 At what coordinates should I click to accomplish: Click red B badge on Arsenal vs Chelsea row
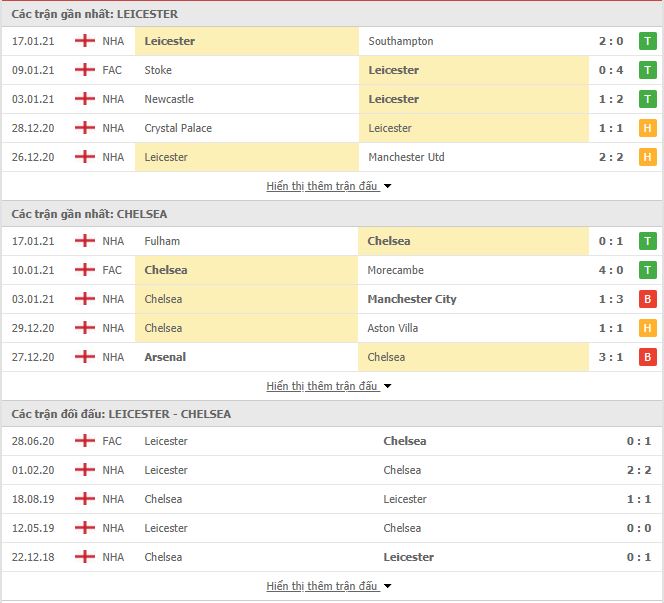click(x=647, y=357)
